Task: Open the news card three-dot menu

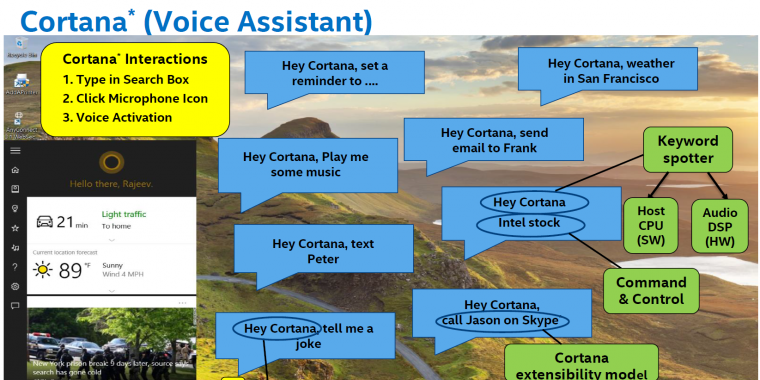Action: click(x=182, y=303)
